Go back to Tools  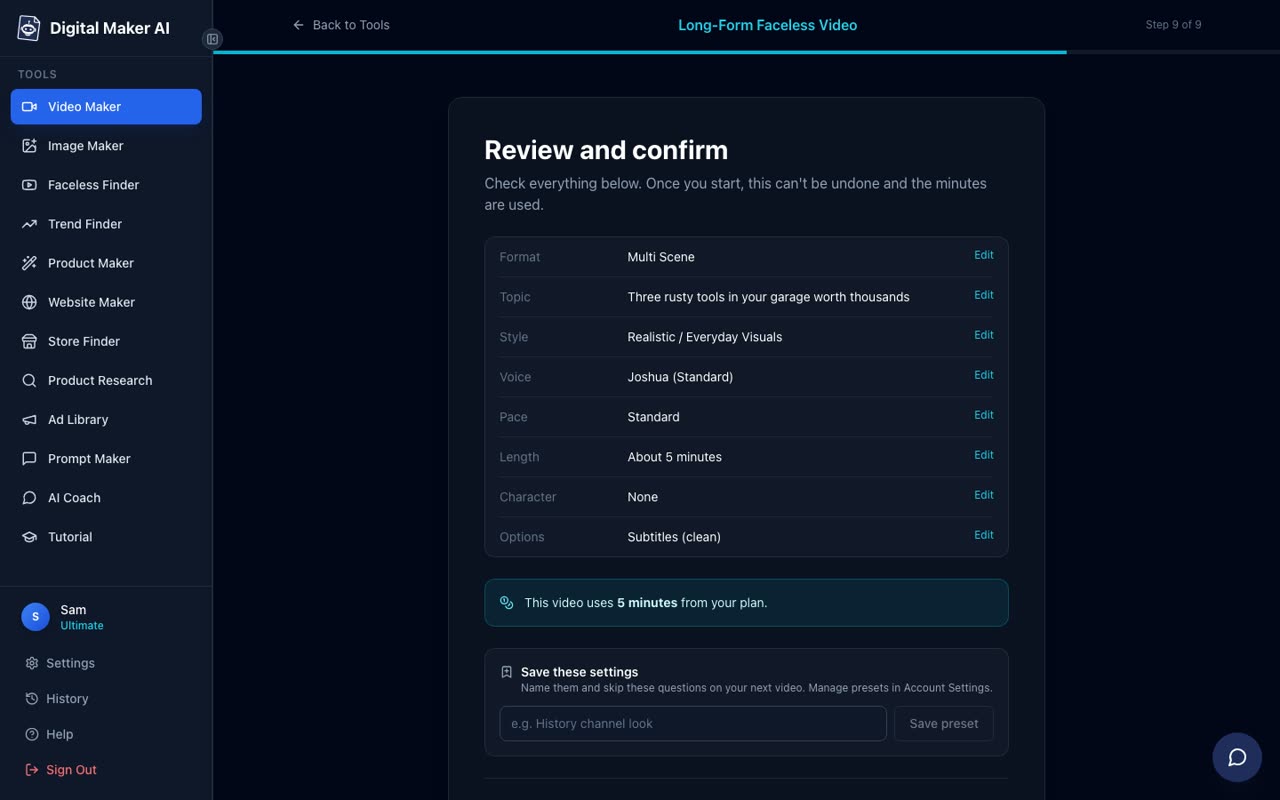point(341,25)
